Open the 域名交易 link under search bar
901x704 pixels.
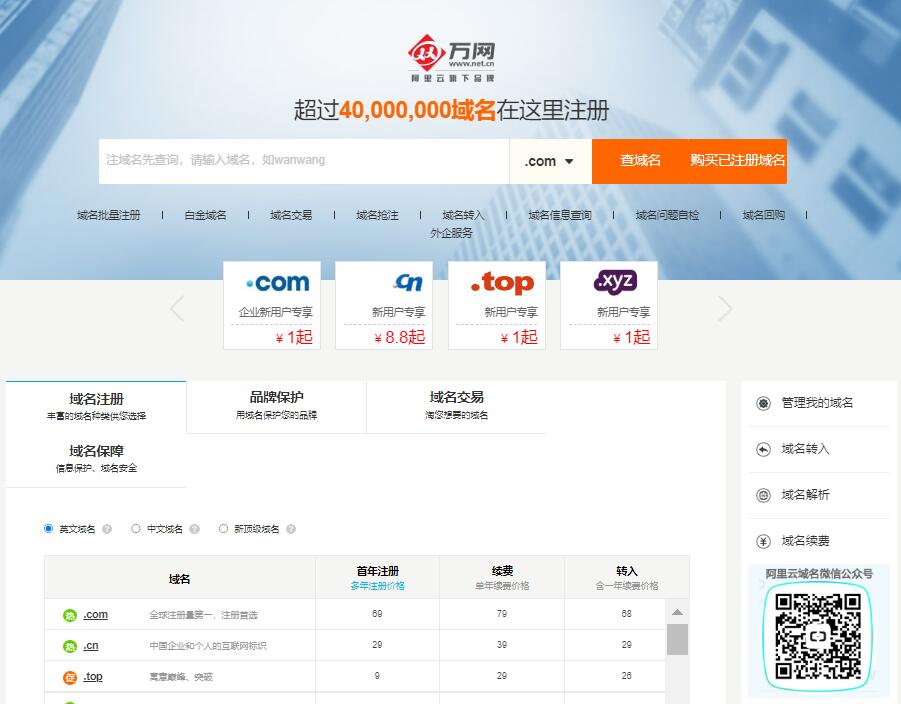(x=291, y=216)
